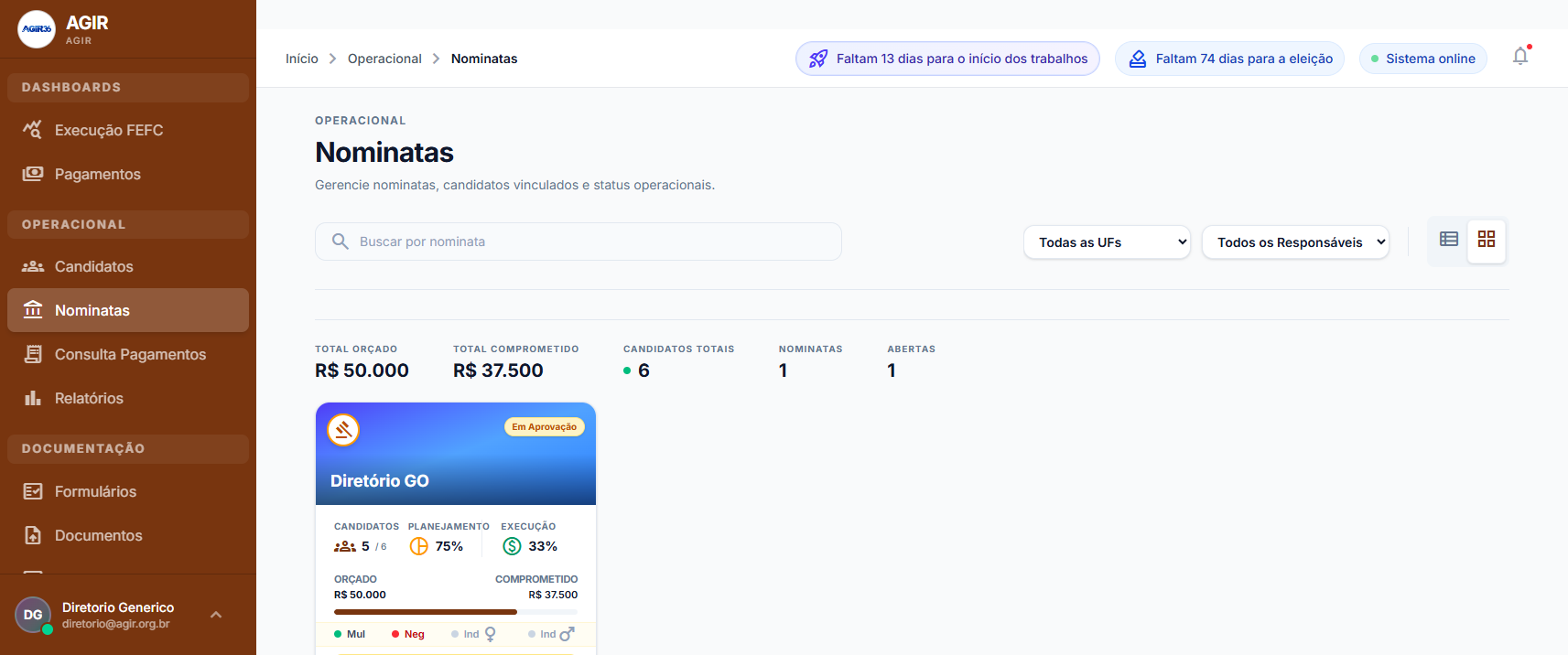Screen dimensions: 1568x655
Task: Click the DG user avatar
Action: click(33, 615)
